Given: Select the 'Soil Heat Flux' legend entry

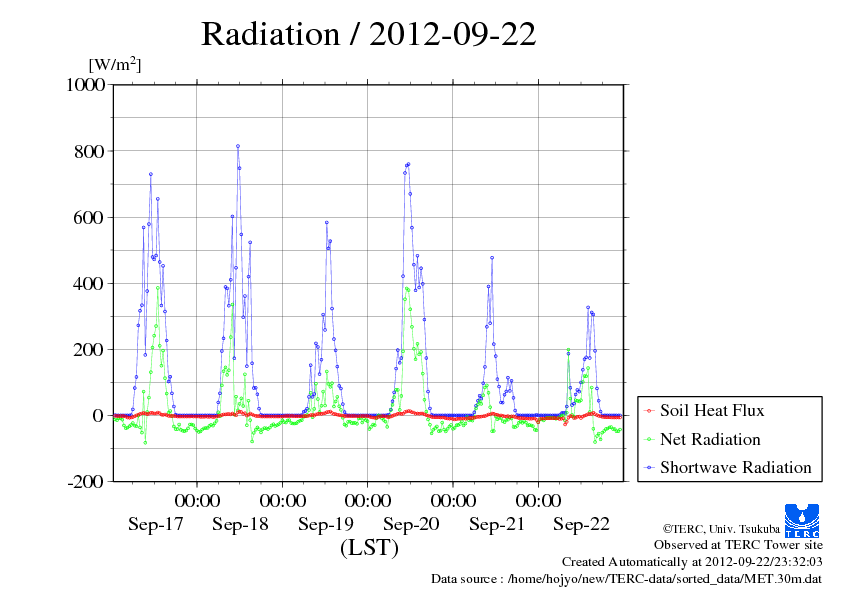Looking at the screenshot, I should [712, 410].
